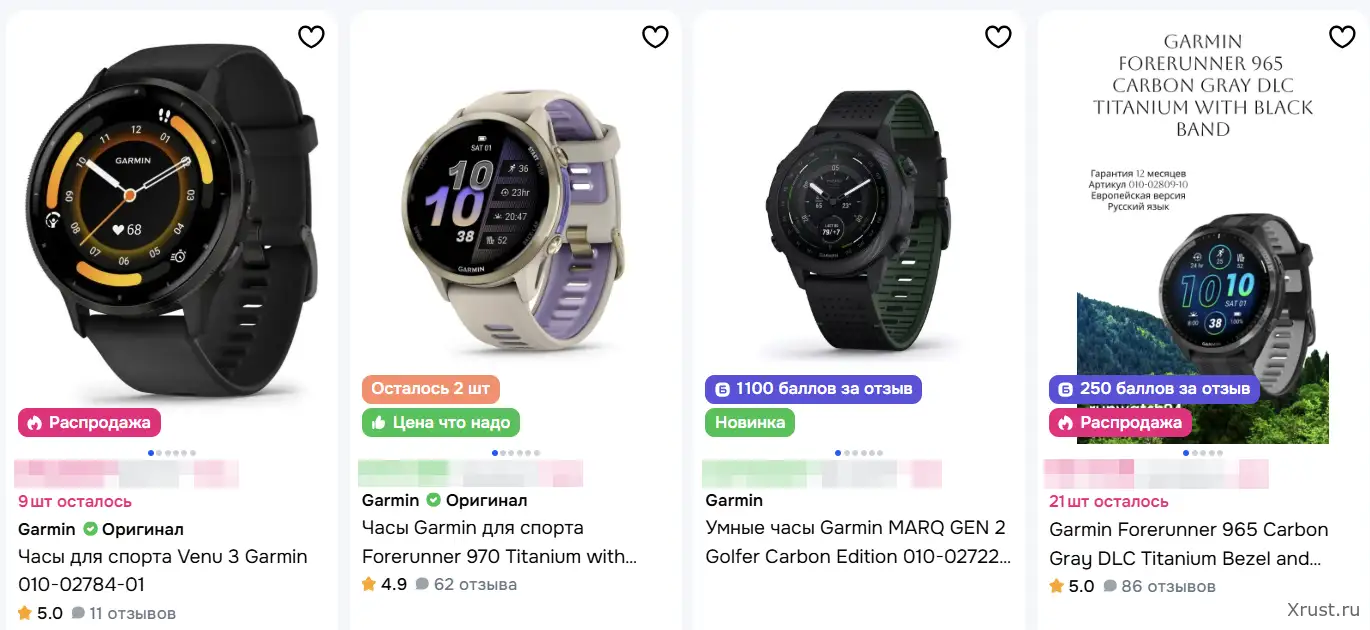This screenshot has height=630, width=1370.
Task: Toggle the heart on the Forerunner 965 card
Action: point(1342,36)
